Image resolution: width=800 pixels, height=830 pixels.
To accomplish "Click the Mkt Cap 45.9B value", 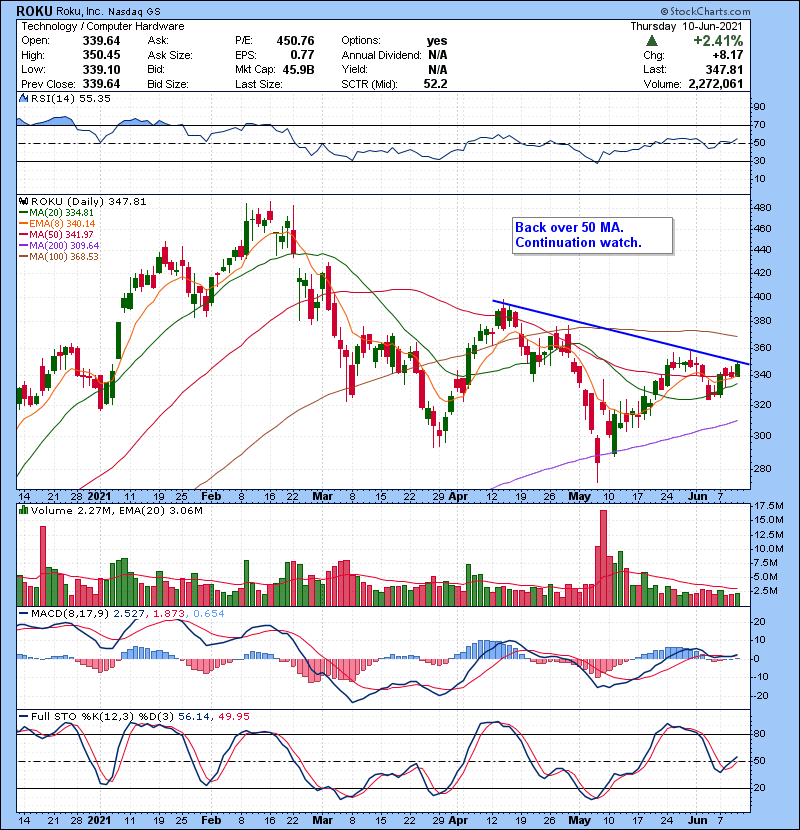I will (x=299, y=70).
